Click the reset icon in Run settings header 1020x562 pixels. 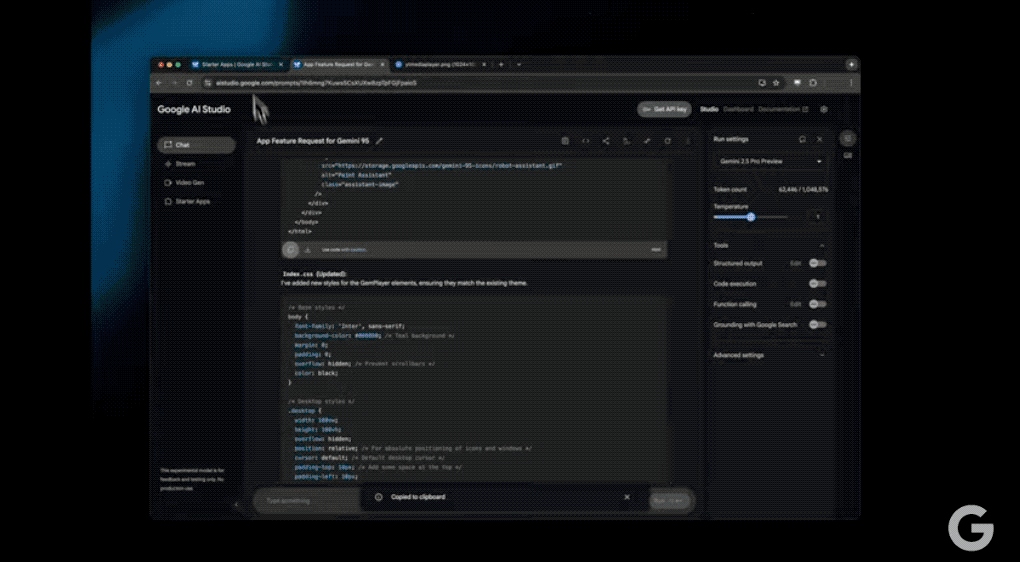(x=802, y=139)
